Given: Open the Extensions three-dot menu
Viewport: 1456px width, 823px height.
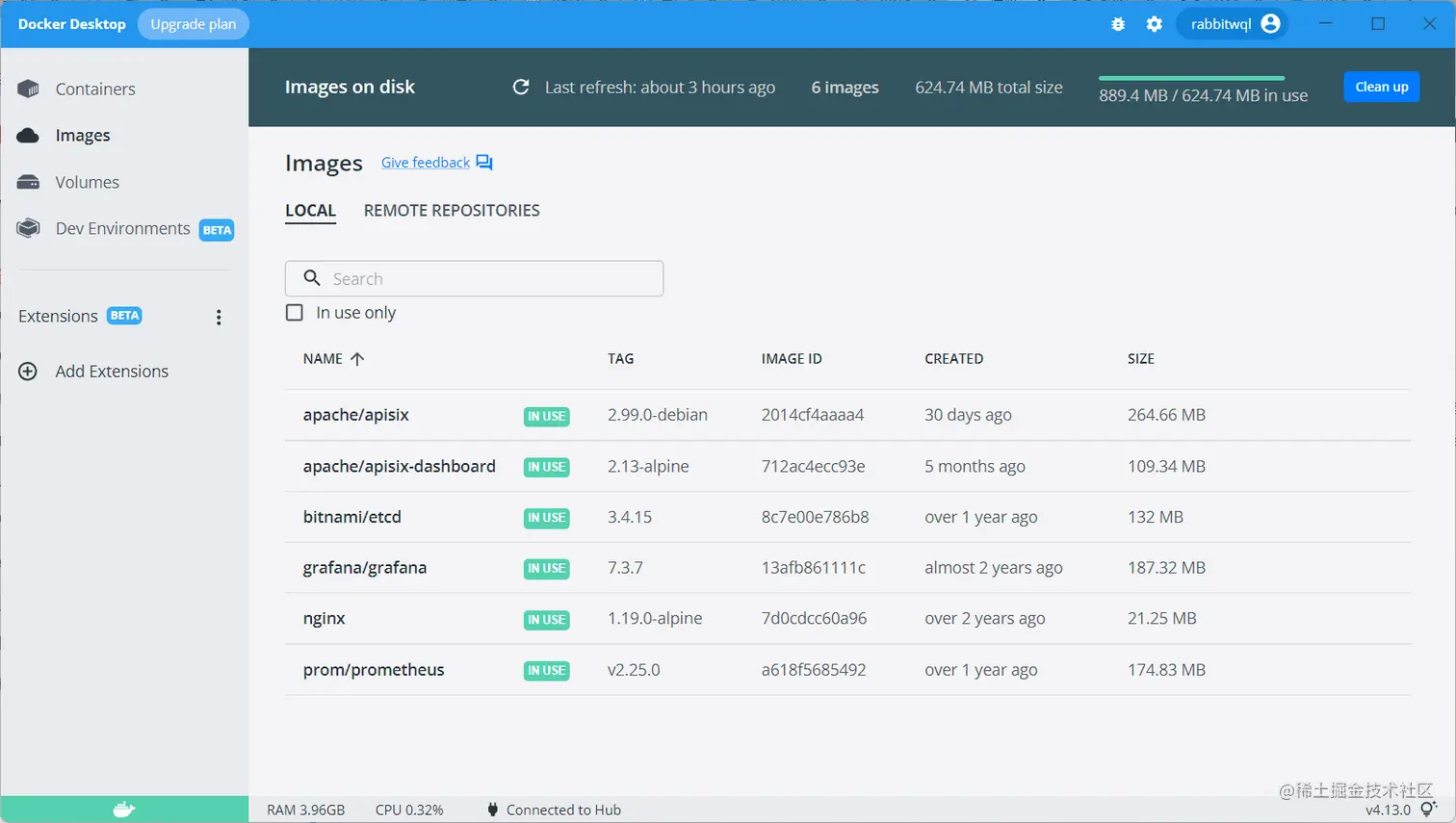Looking at the screenshot, I should click(x=219, y=317).
